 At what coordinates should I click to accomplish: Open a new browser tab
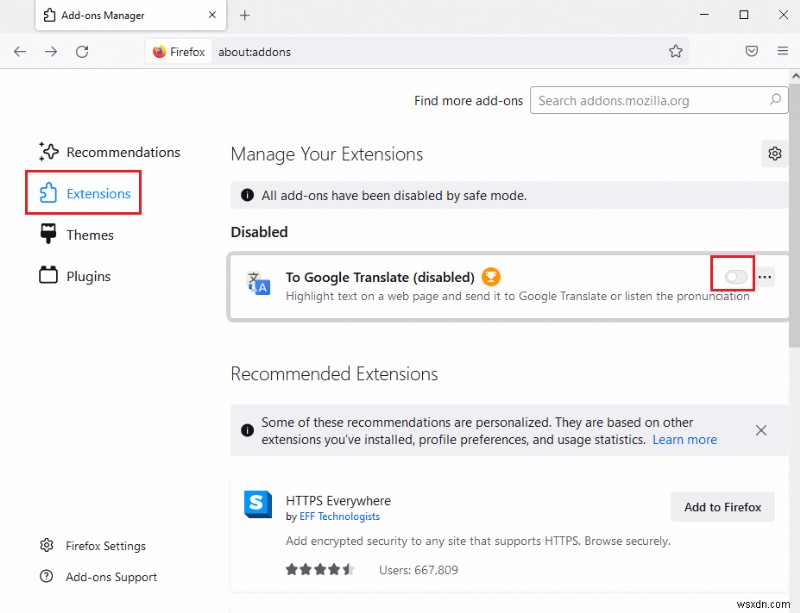[x=246, y=16]
